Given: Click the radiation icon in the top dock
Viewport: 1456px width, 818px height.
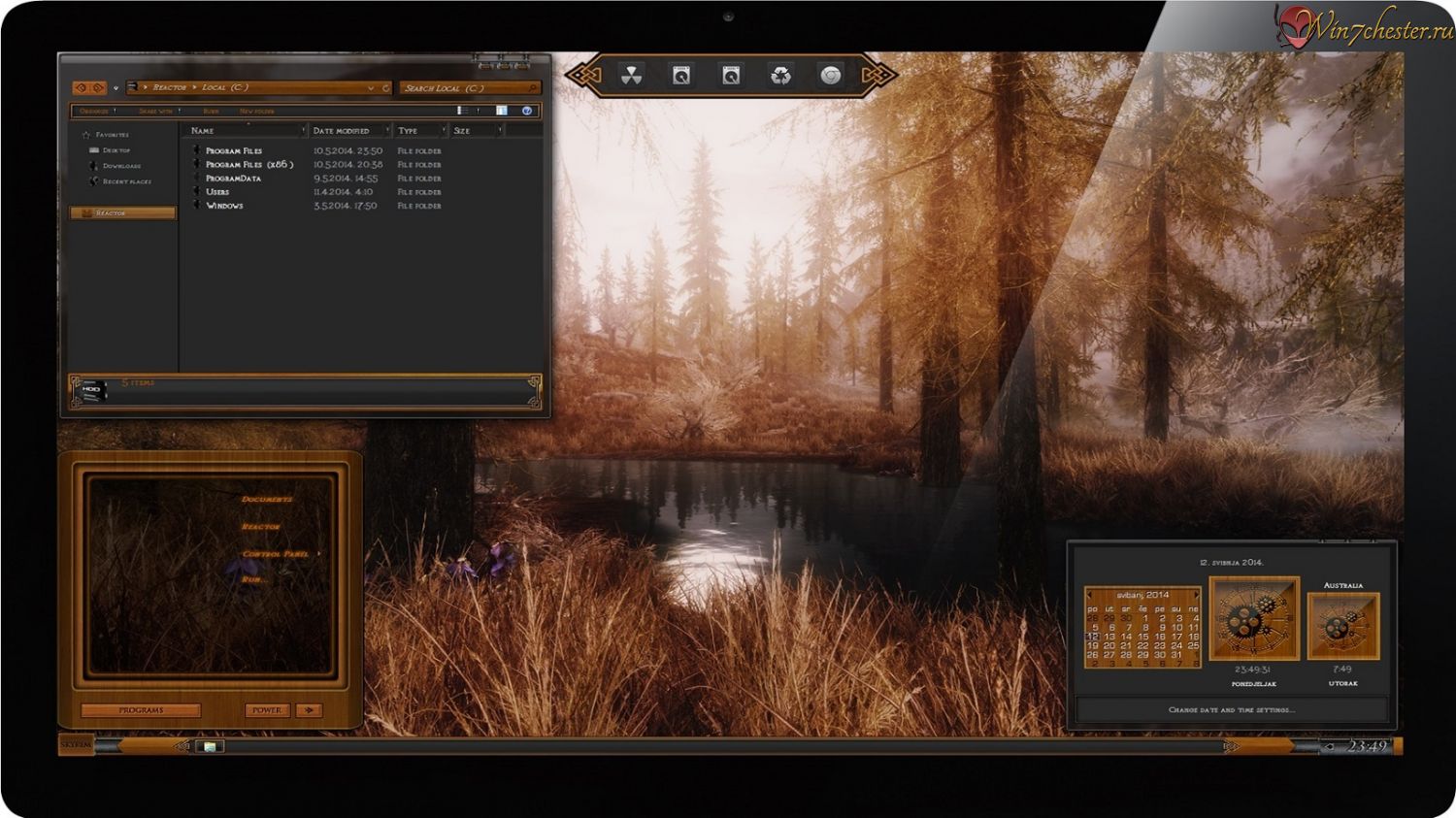Looking at the screenshot, I should 632,76.
